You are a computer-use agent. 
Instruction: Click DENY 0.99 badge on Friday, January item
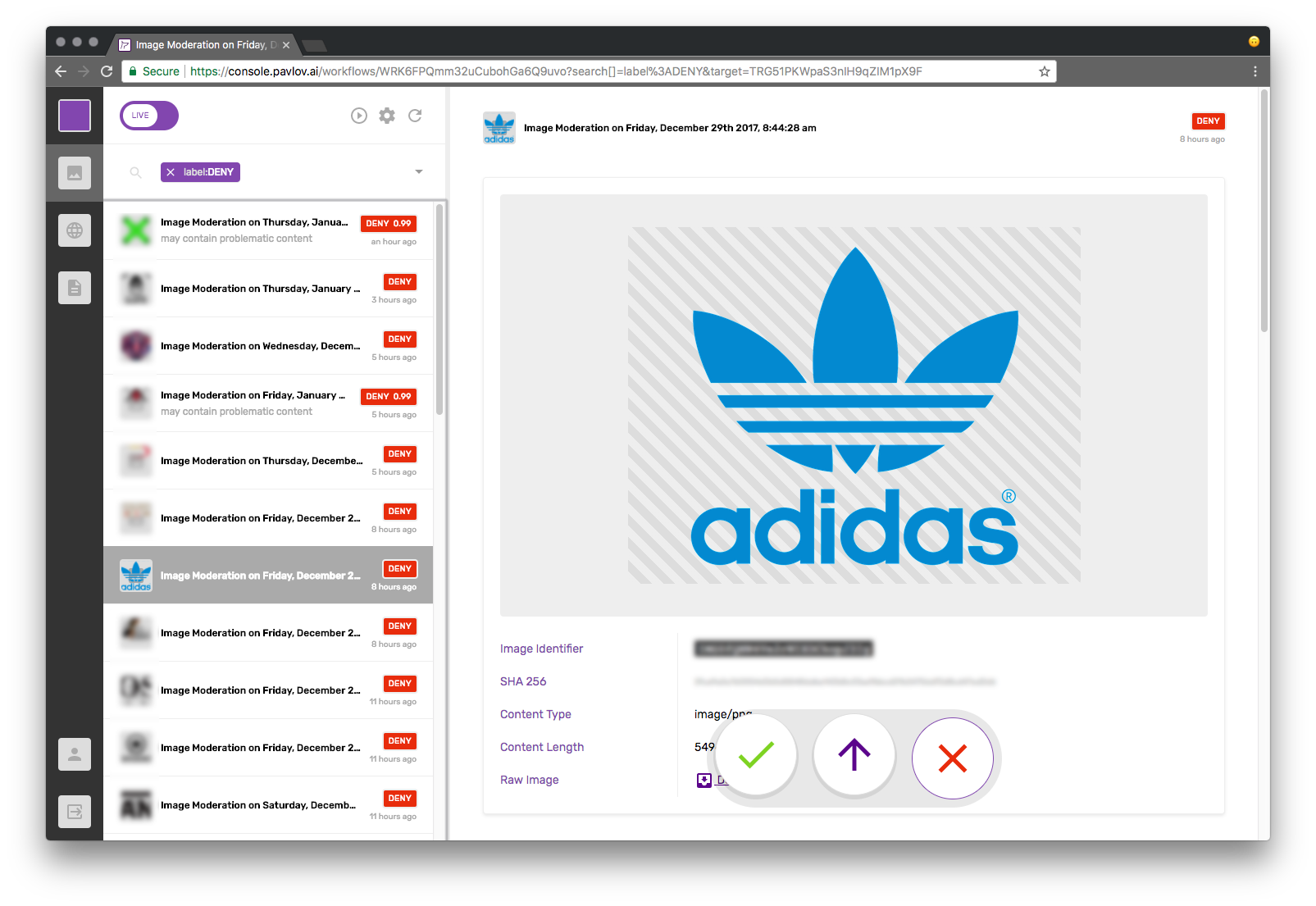coord(389,397)
